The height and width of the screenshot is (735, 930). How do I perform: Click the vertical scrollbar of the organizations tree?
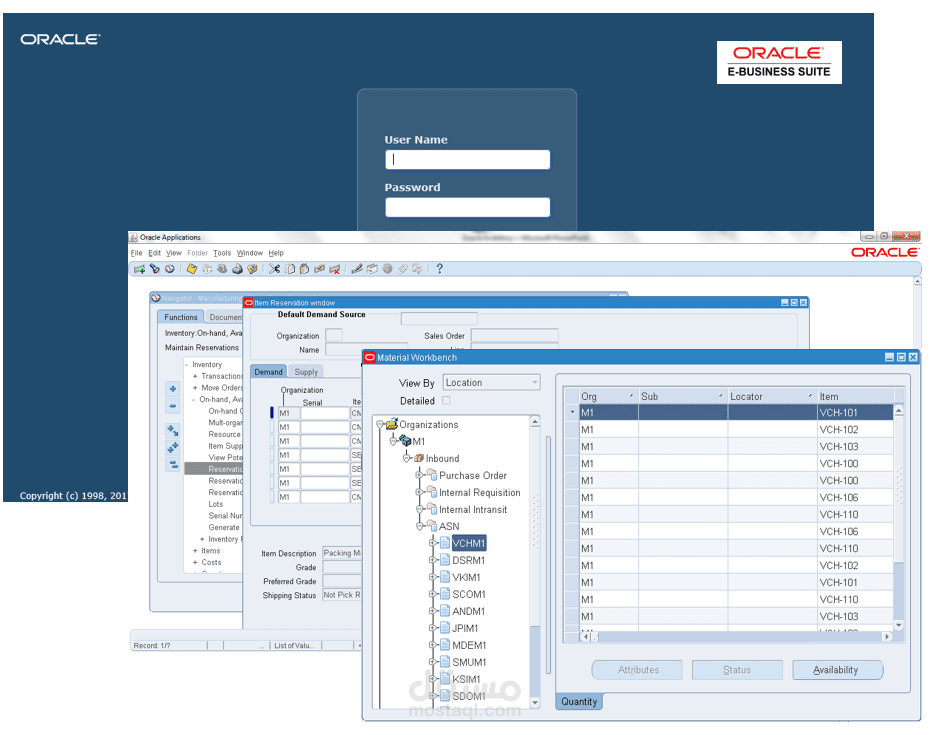pos(535,561)
